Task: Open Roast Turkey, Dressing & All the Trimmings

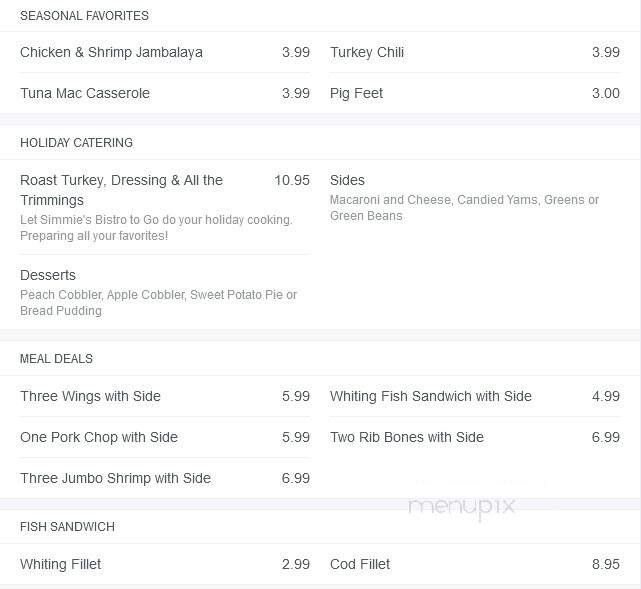Action: (x=121, y=189)
